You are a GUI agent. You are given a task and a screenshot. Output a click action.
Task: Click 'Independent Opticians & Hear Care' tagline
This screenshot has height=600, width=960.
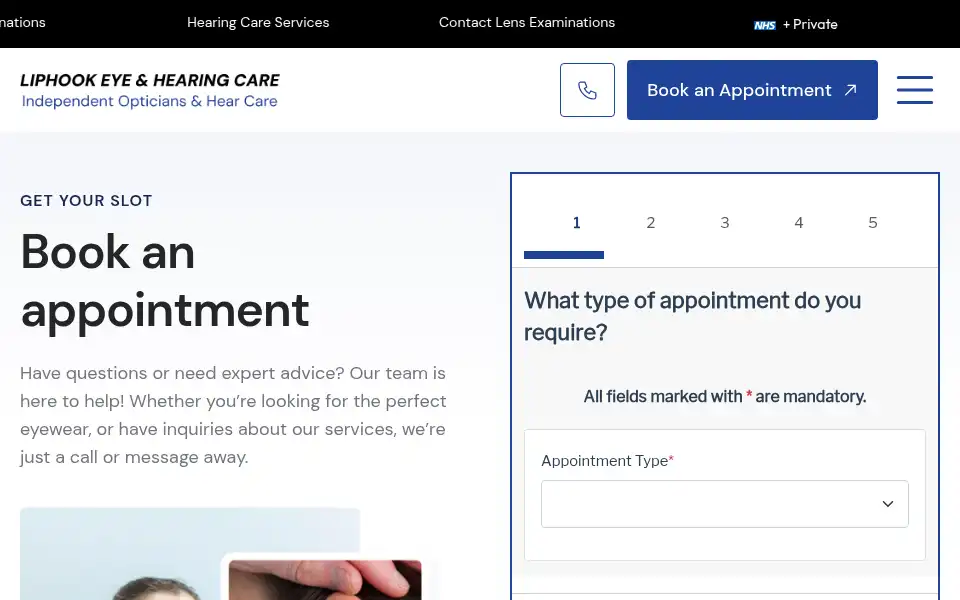pyautogui.click(x=149, y=101)
